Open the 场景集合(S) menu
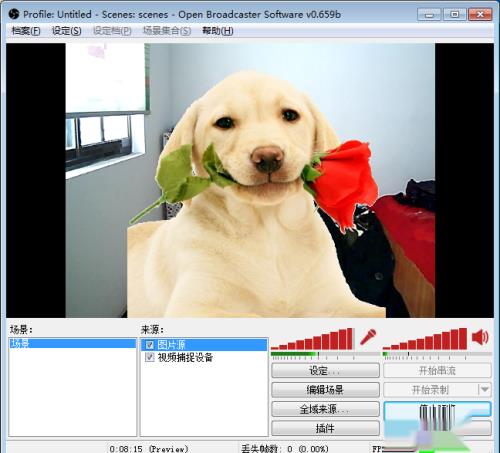Image resolution: width=500 pixels, height=453 pixels. [167, 31]
